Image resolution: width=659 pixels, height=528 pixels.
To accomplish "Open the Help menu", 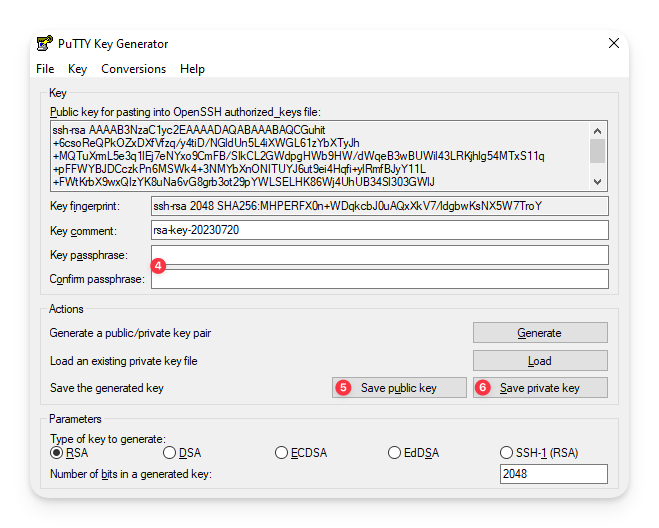I will point(192,69).
